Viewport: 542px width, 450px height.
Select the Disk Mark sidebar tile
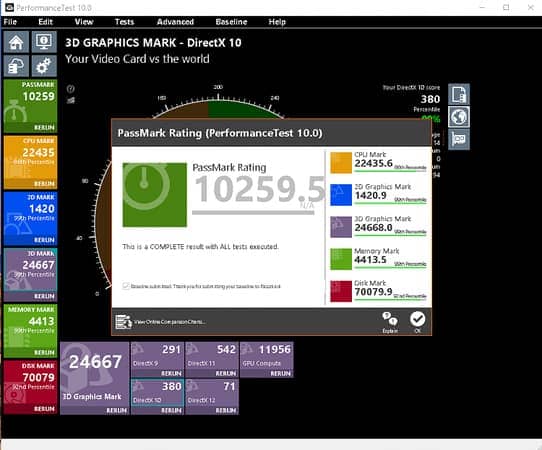[30, 387]
